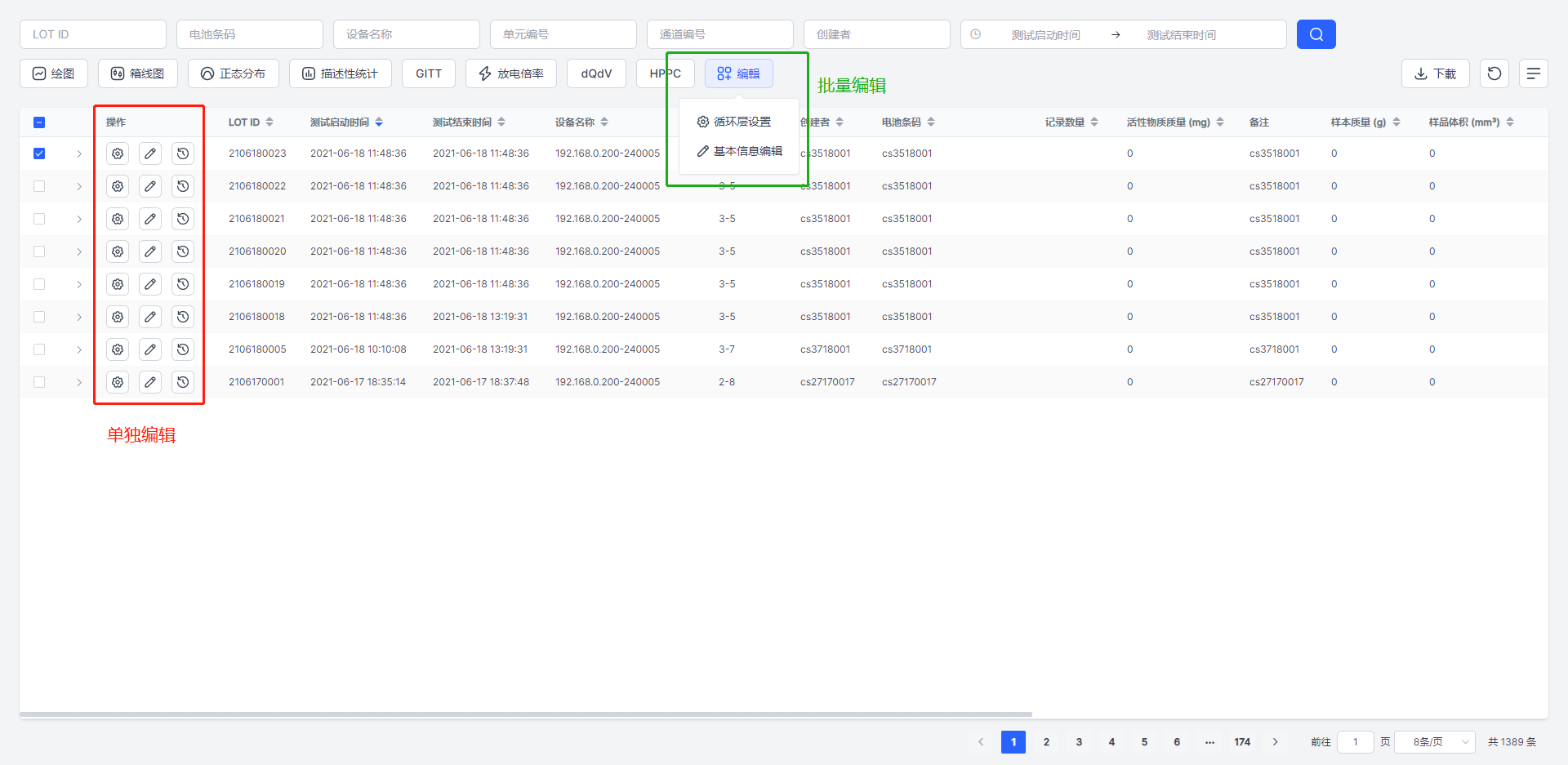This screenshot has width=1568, height=765.
Task: Open settings gear for row 2106180020
Action: pyautogui.click(x=118, y=251)
